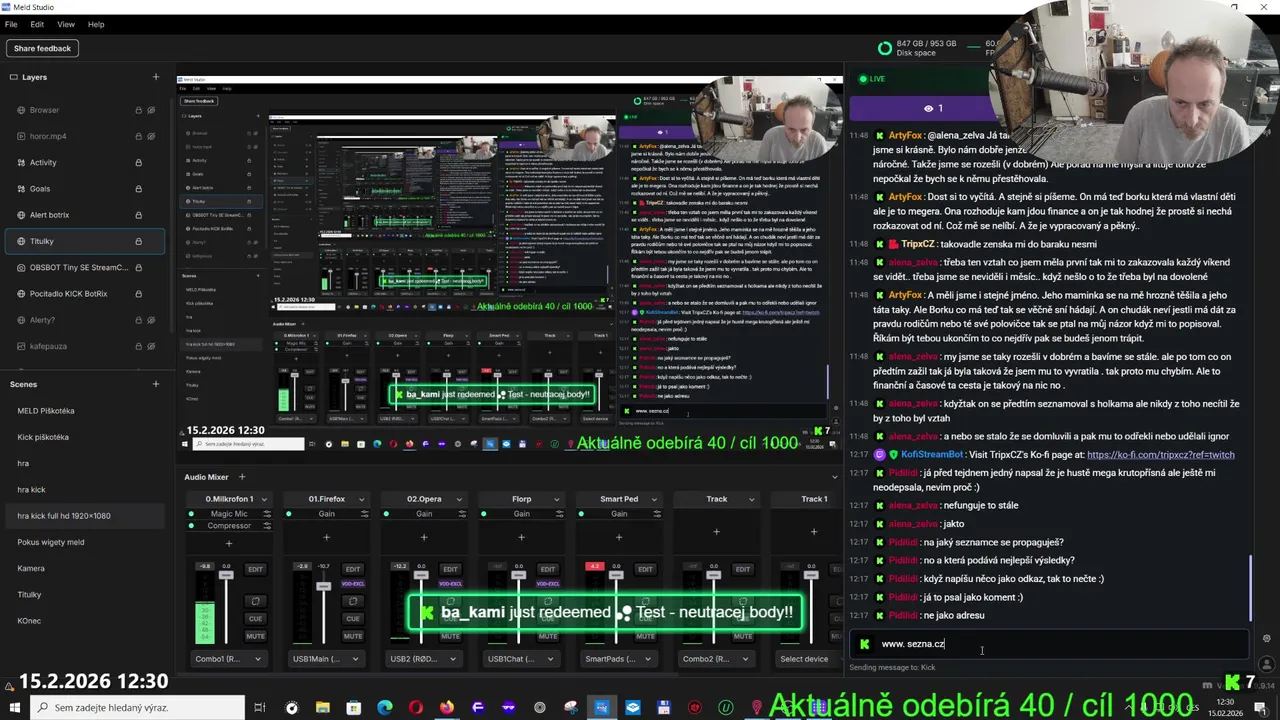Viewport: 1280px width, 720px height.
Task: Show the hidden Browser layer
Action: [x=151, y=110]
